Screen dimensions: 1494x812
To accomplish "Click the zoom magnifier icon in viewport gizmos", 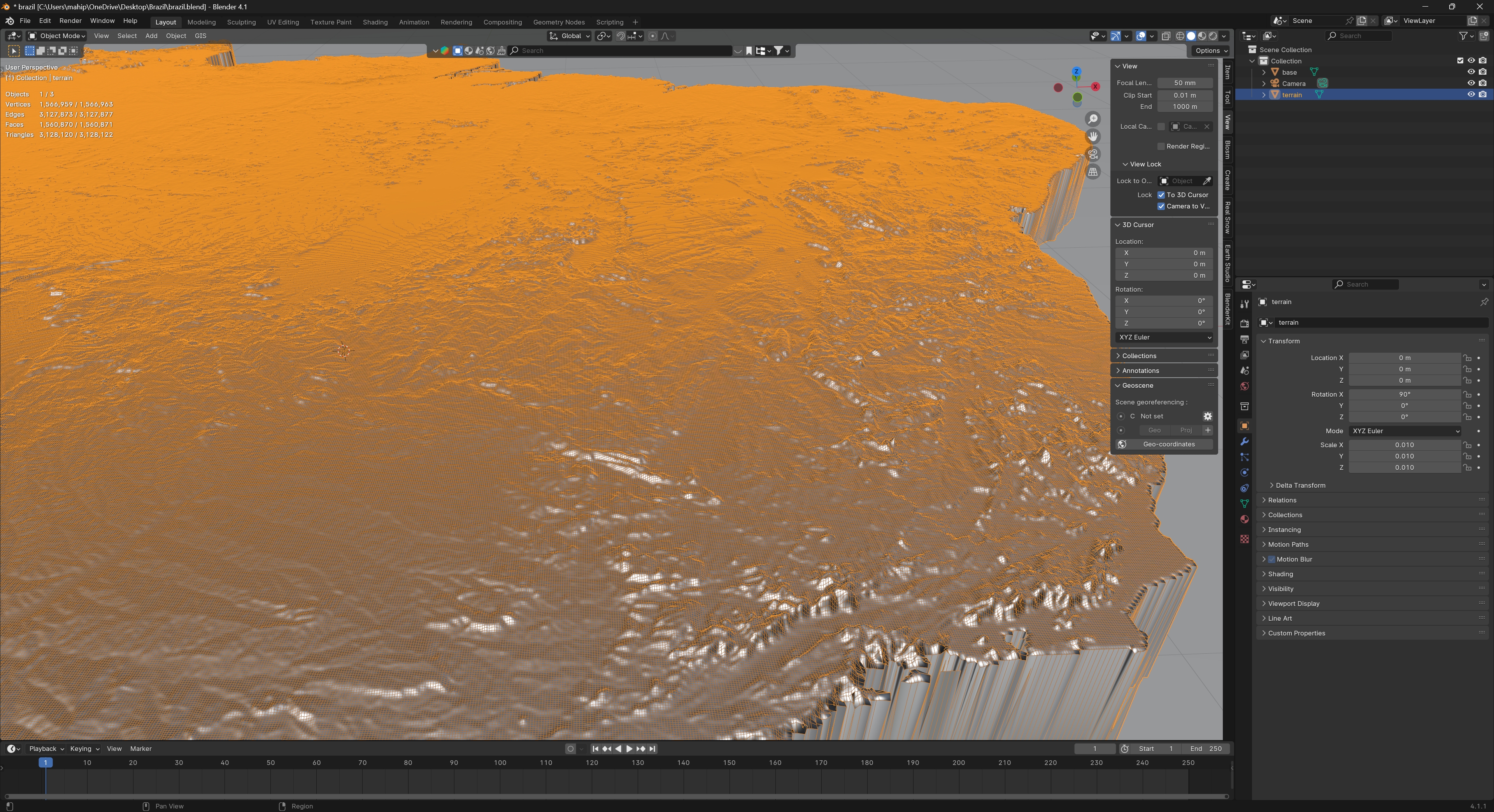I will coord(1092,119).
